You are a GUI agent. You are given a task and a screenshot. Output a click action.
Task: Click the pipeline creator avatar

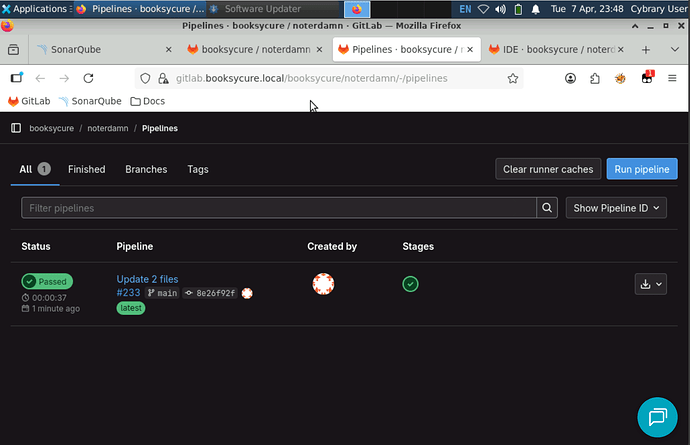(323, 284)
